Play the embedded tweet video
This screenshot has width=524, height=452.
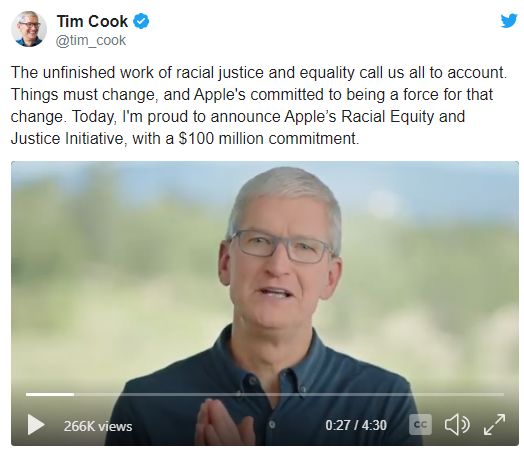(x=36, y=425)
